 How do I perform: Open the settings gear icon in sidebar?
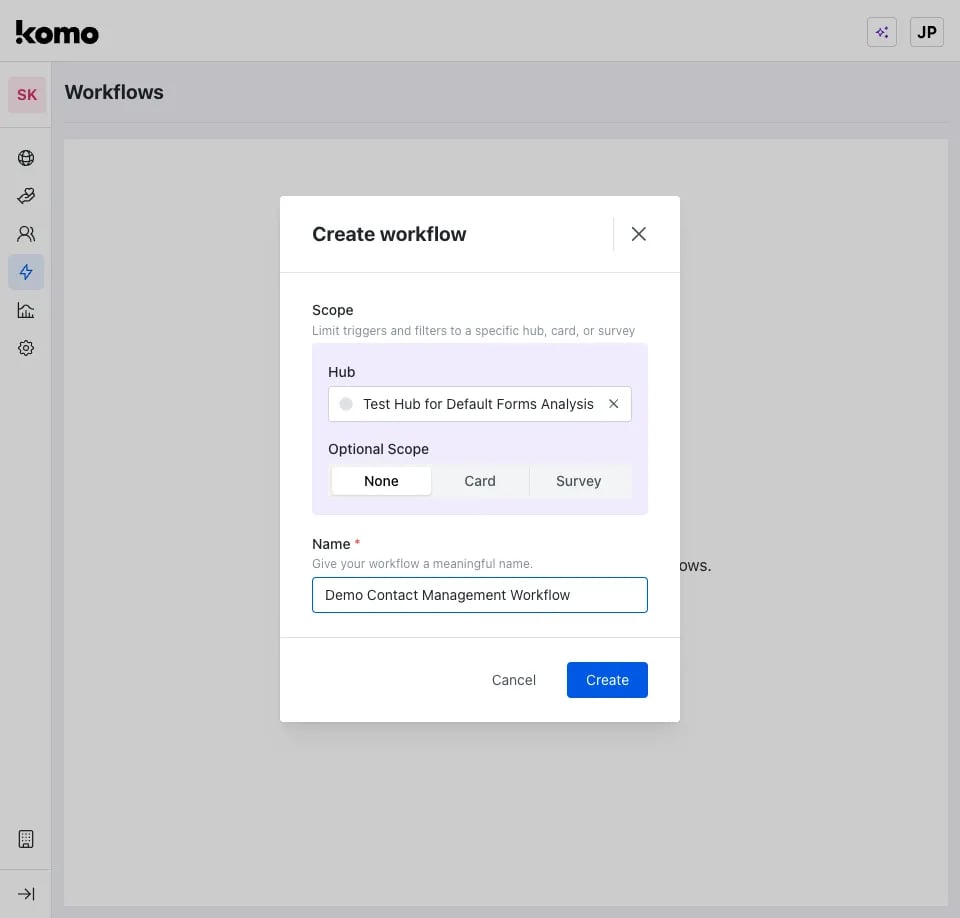(26, 348)
